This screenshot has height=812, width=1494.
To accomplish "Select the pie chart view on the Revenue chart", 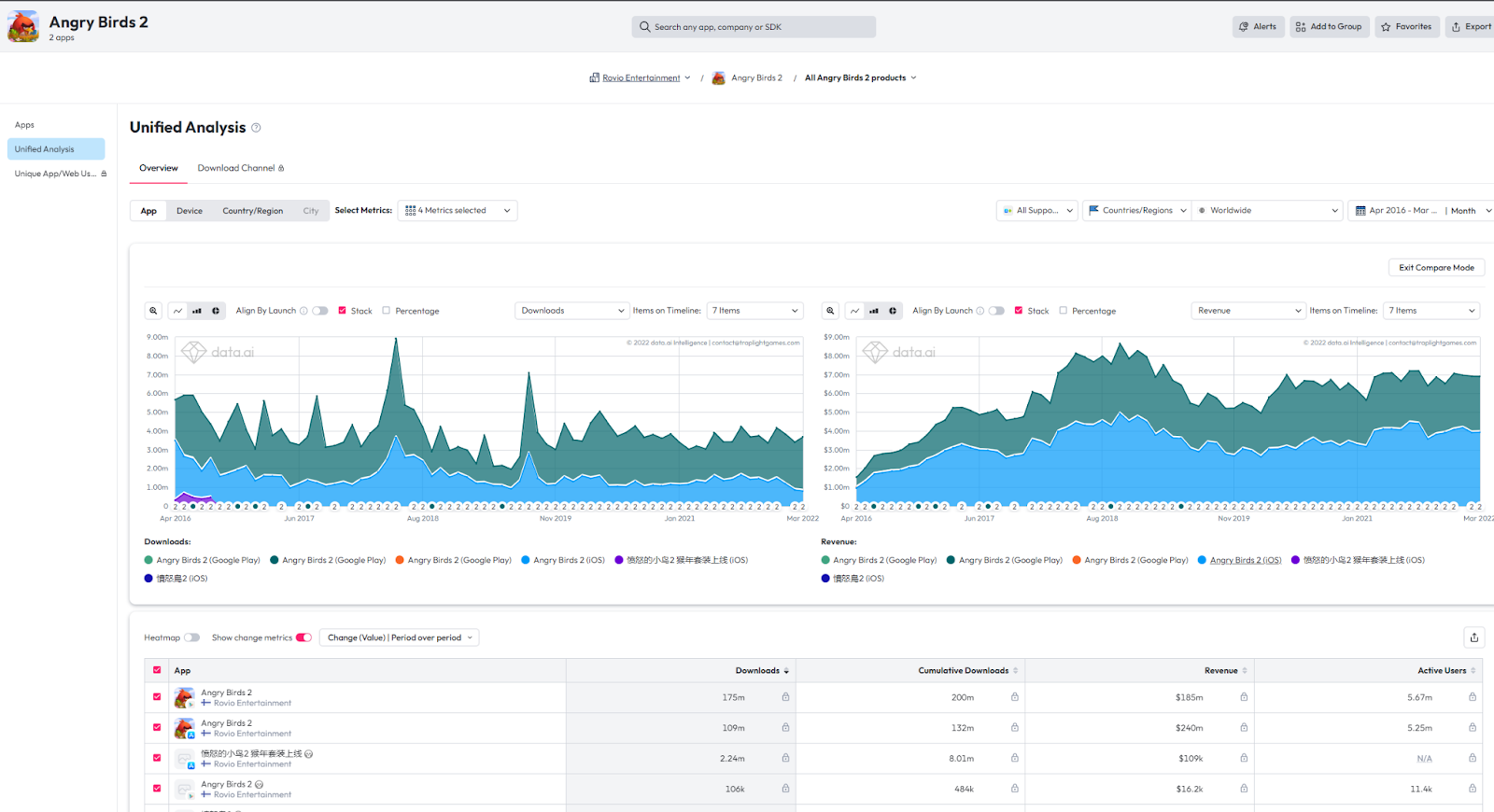I will pyautogui.click(x=893, y=311).
